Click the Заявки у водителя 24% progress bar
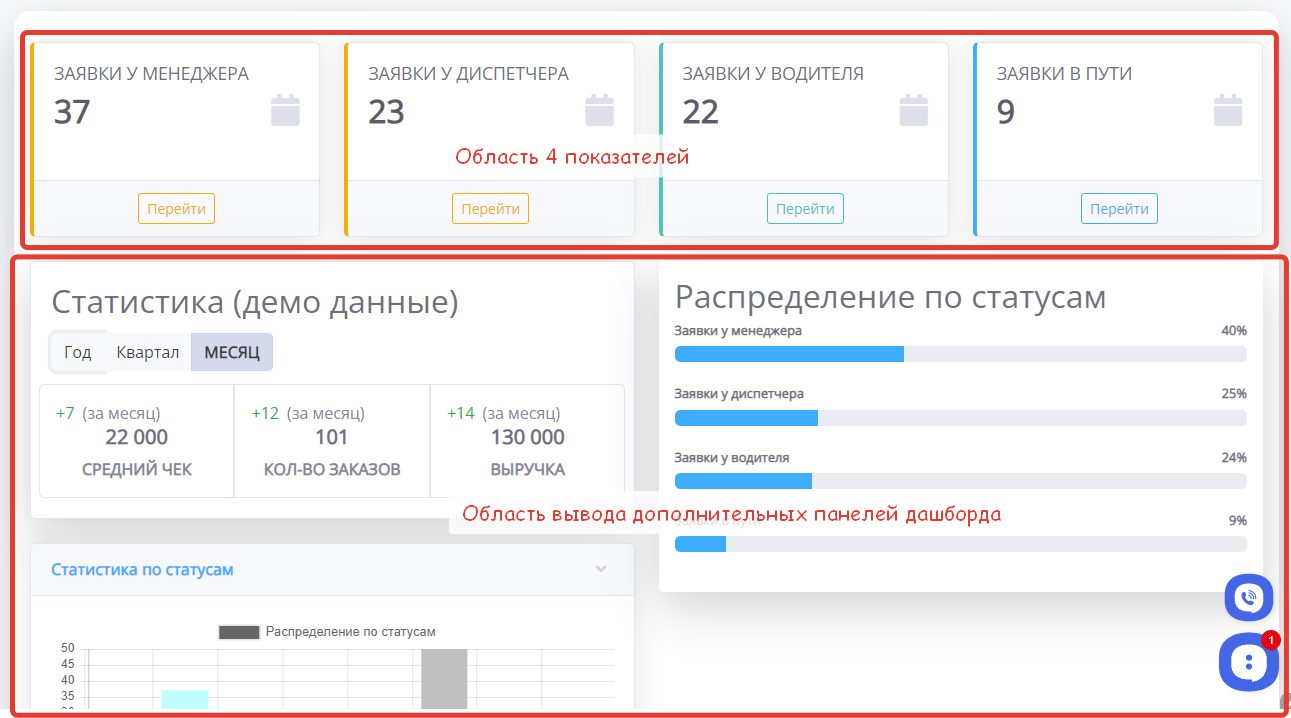Image resolution: width=1291 pixels, height=718 pixels. click(x=960, y=481)
